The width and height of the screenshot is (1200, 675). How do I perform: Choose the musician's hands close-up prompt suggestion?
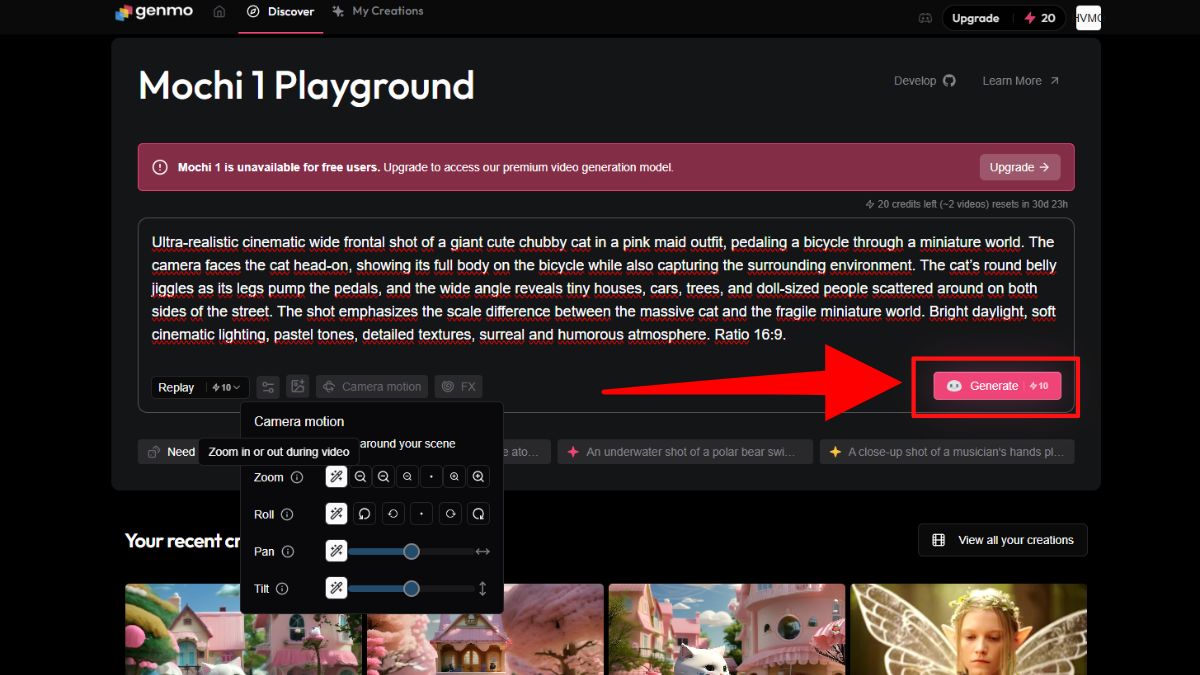pos(946,452)
